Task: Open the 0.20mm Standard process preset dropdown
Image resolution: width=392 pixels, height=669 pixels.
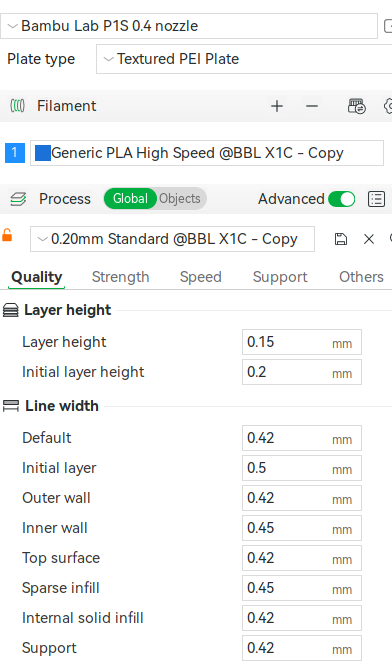Action: point(172,239)
